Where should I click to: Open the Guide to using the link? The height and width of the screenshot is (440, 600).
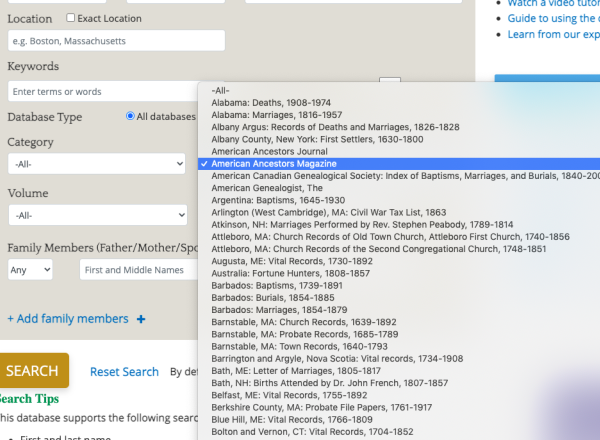click(x=554, y=18)
